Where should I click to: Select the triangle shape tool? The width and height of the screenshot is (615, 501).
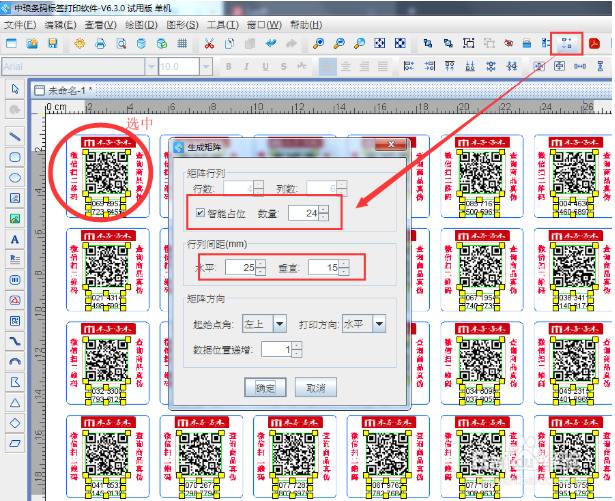tap(15, 403)
